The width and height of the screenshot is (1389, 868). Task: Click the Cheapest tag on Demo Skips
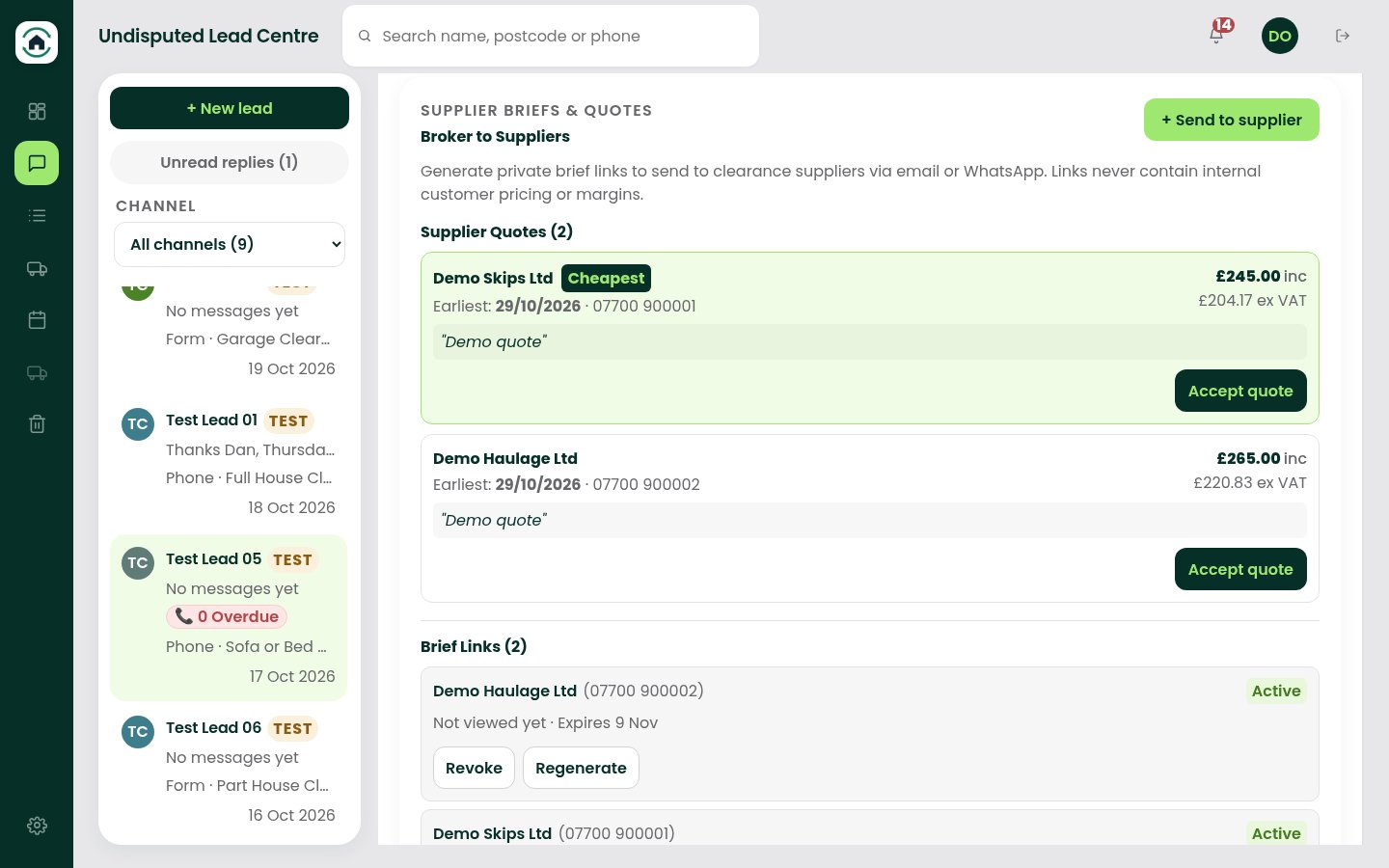tap(606, 278)
